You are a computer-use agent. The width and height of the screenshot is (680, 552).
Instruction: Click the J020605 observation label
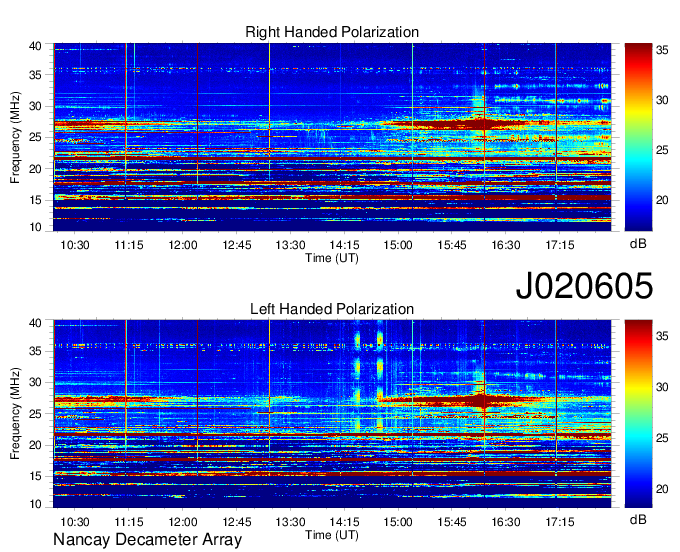point(584,286)
